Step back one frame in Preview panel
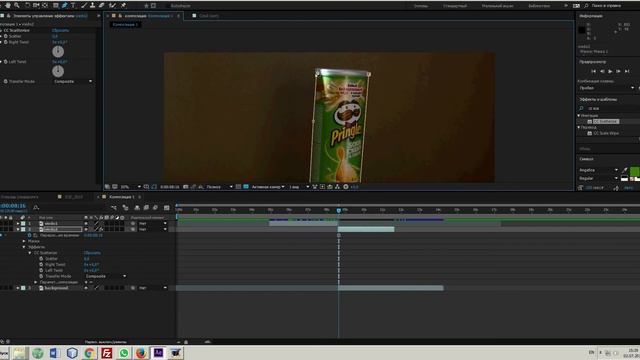The height and width of the screenshot is (360, 640). pos(602,71)
